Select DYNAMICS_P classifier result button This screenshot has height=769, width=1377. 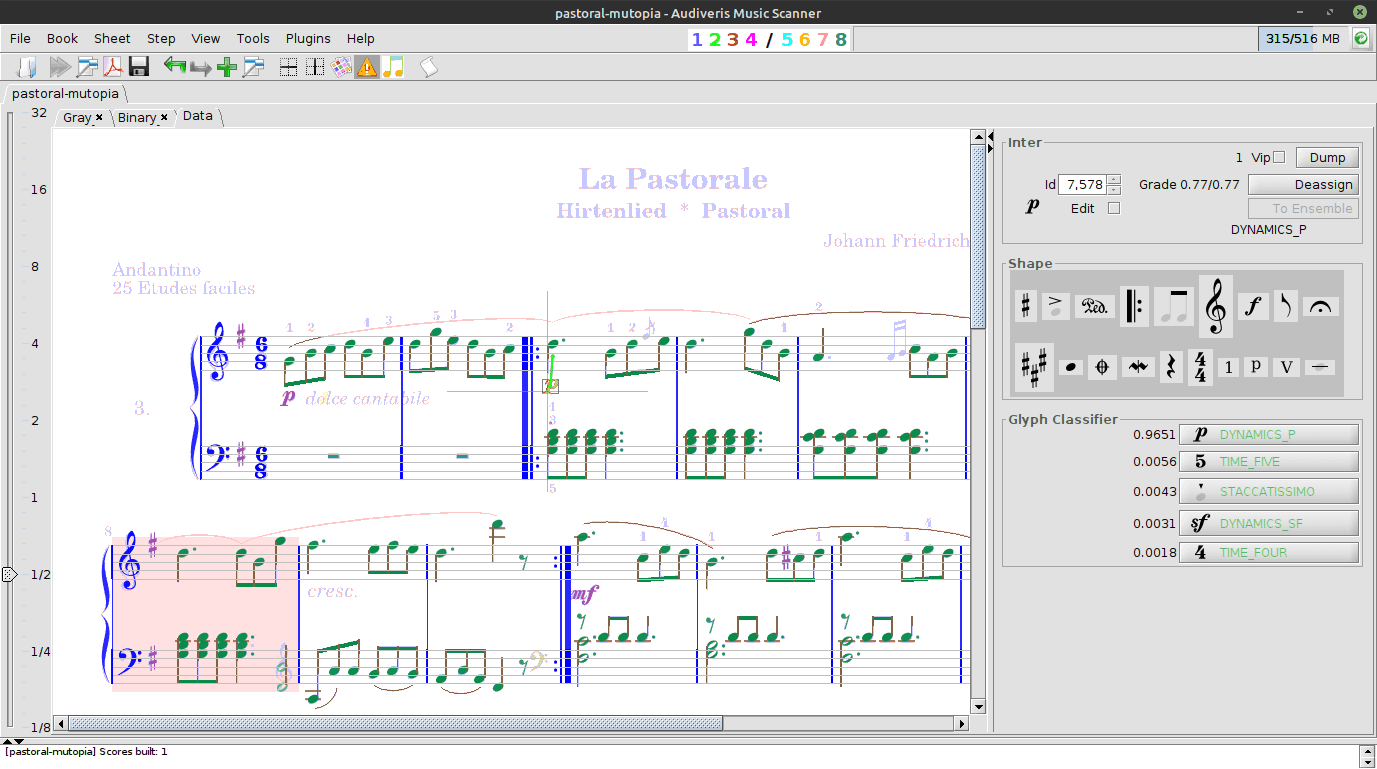point(1268,434)
